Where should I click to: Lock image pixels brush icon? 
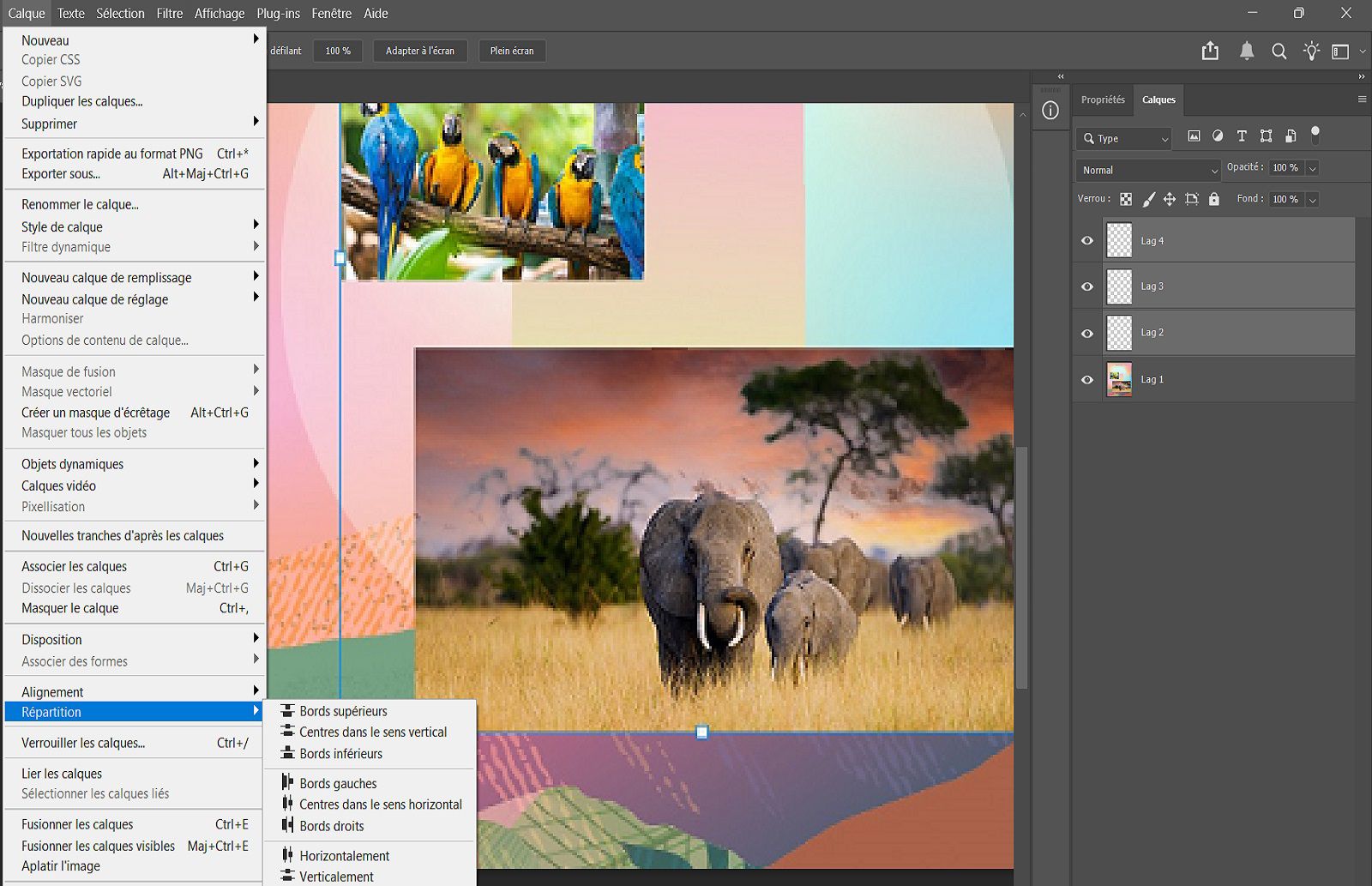coord(1148,199)
